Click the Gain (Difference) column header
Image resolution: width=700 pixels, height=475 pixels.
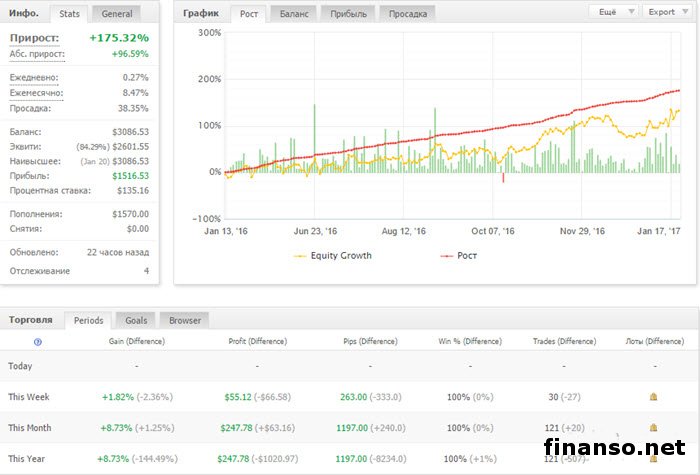[x=136, y=342]
